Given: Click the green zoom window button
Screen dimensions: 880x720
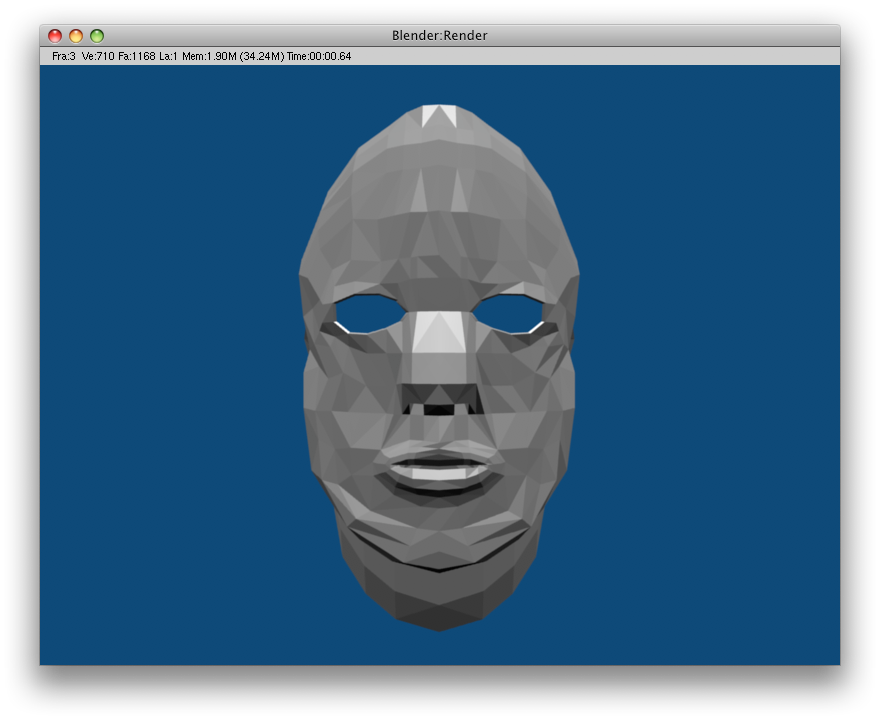Looking at the screenshot, I should pyautogui.click(x=97, y=36).
